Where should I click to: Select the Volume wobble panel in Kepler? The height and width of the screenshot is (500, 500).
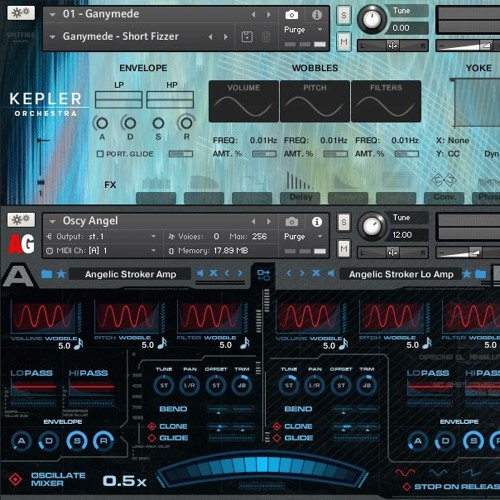click(x=244, y=101)
